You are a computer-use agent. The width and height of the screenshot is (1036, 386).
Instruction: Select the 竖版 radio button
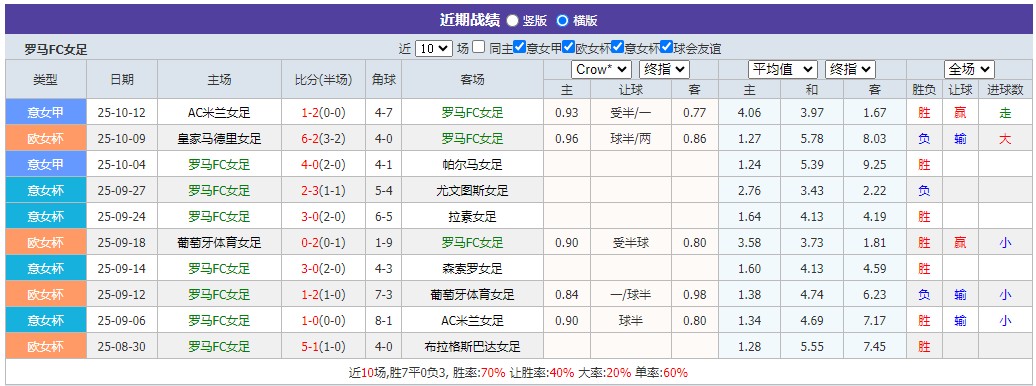tap(513, 20)
